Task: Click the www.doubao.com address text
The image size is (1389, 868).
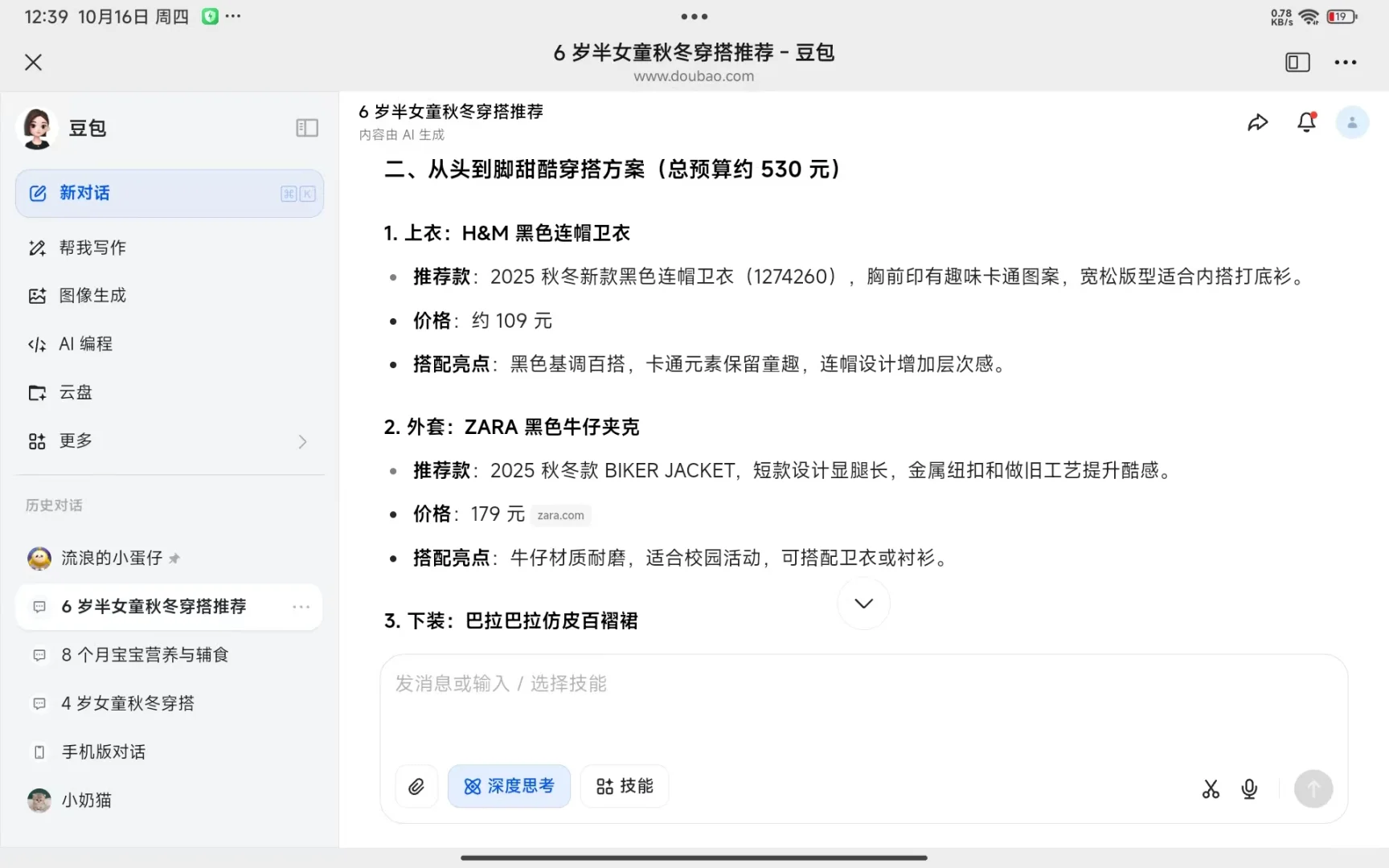Action: (694, 76)
